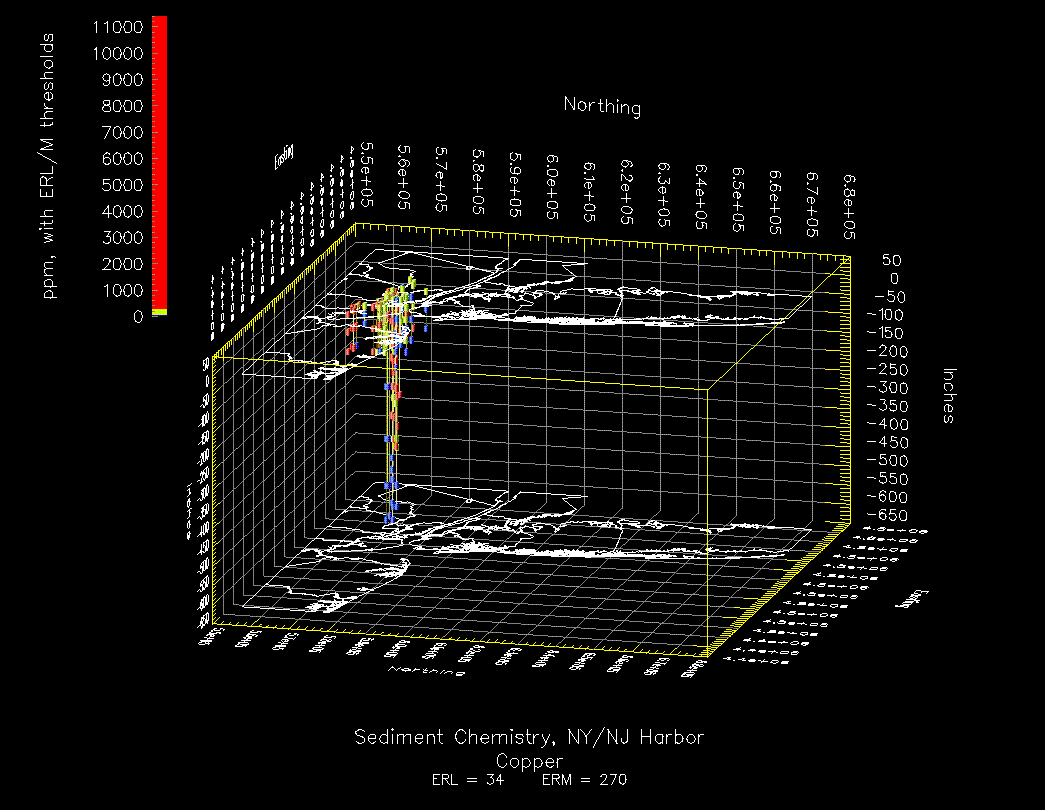
Task: Select the 'Inches' axis title on right
Action: point(949,394)
